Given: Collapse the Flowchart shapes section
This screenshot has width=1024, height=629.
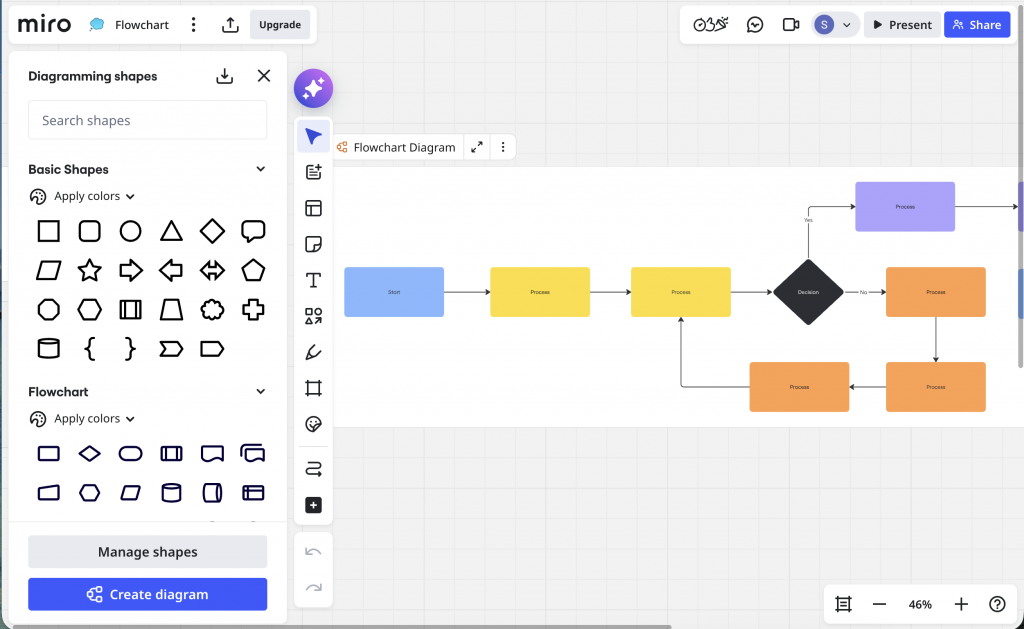Looking at the screenshot, I should 260,391.
